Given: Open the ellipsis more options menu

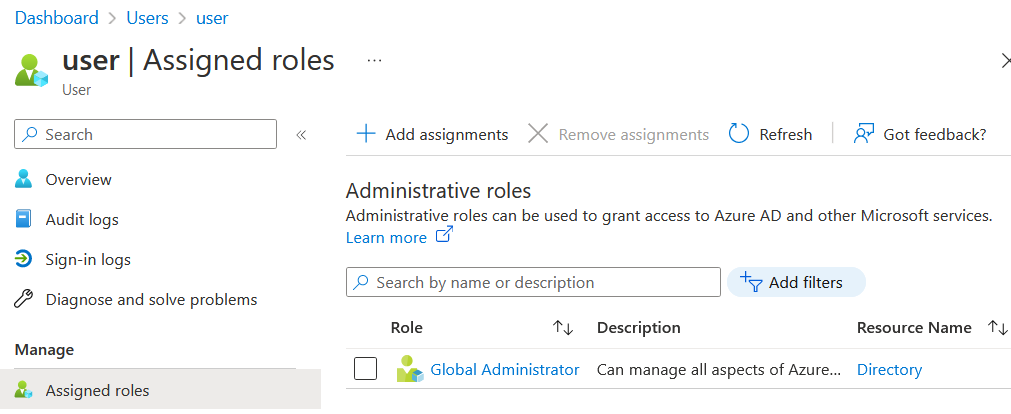Looking at the screenshot, I should (x=374, y=61).
